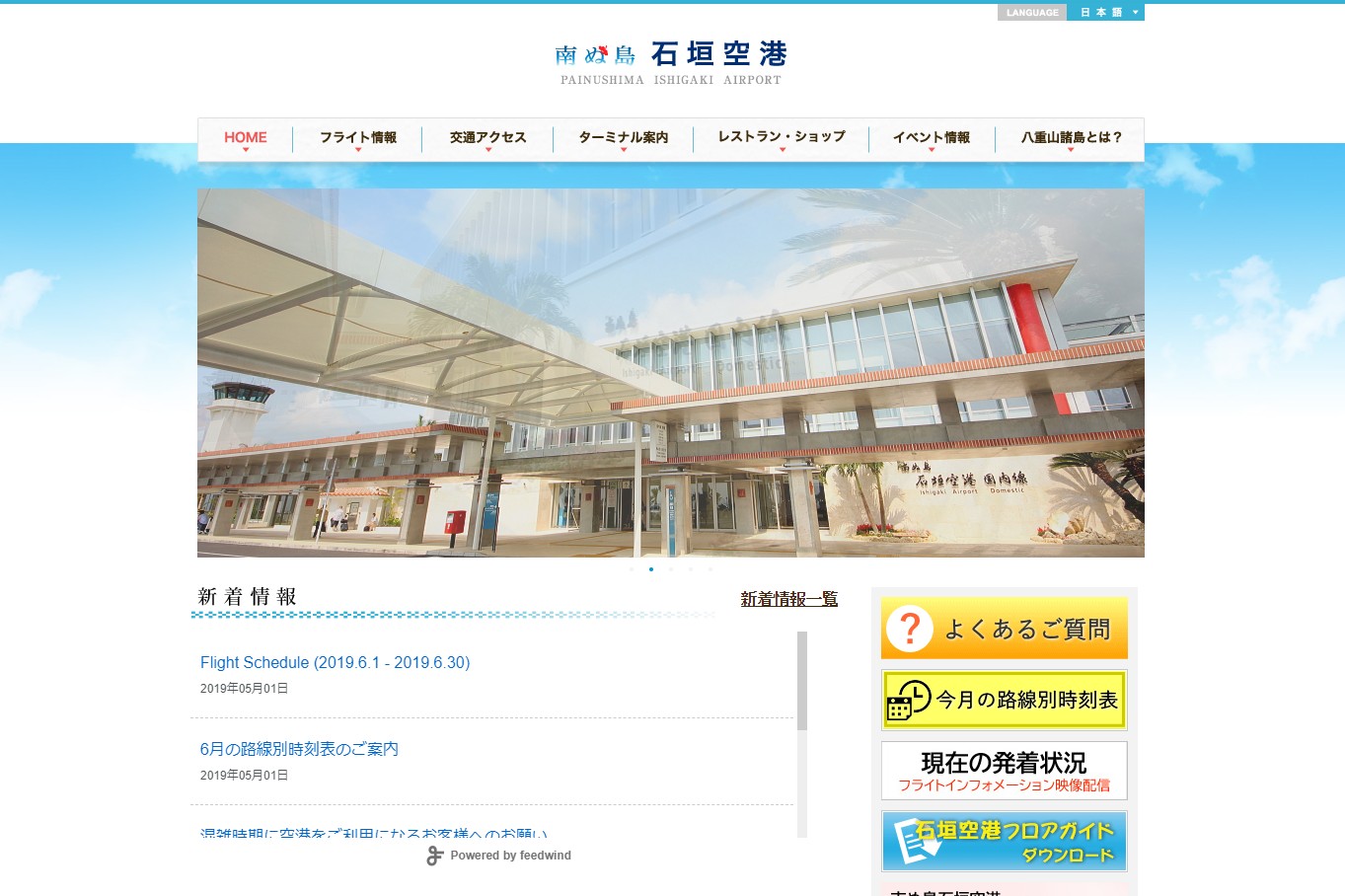Image resolution: width=1345 pixels, height=896 pixels.
Task: Open the 八重山諸島とは？ menu
Action: [x=1071, y=138]
